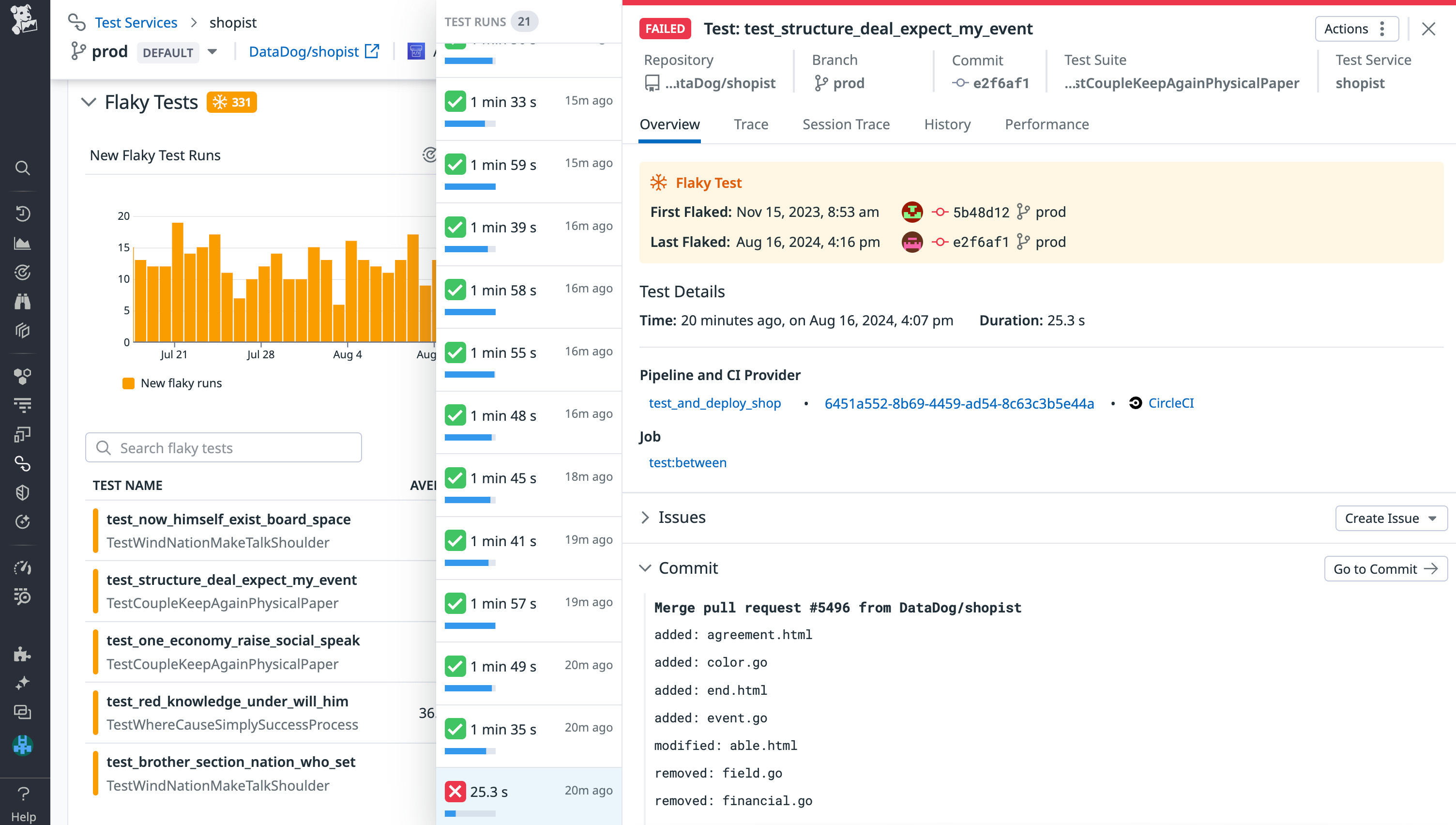This screenshot has width=1456, height=825.
Task: Open the user avatar at sidebar bottom
Action: click(x=23, y=745)
